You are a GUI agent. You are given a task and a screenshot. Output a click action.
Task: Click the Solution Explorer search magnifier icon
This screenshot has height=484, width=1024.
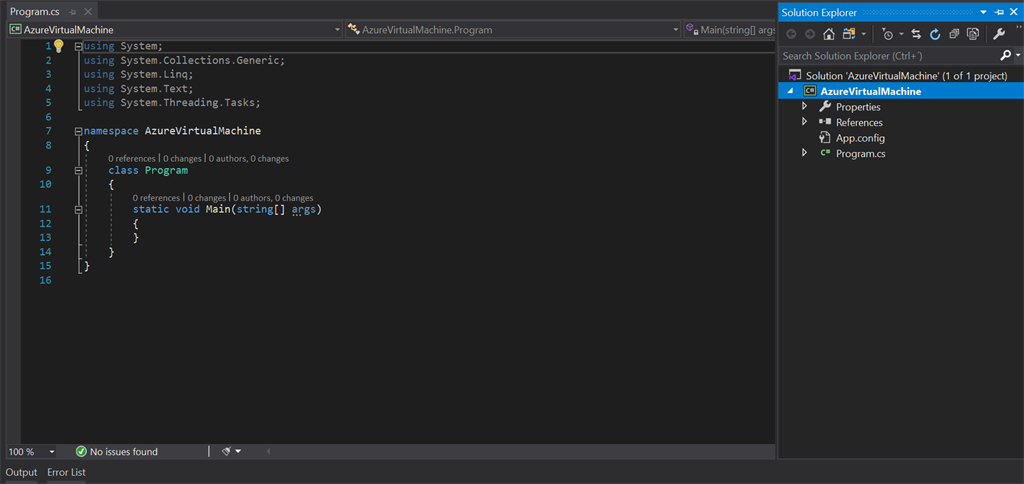click(1006, 56)
